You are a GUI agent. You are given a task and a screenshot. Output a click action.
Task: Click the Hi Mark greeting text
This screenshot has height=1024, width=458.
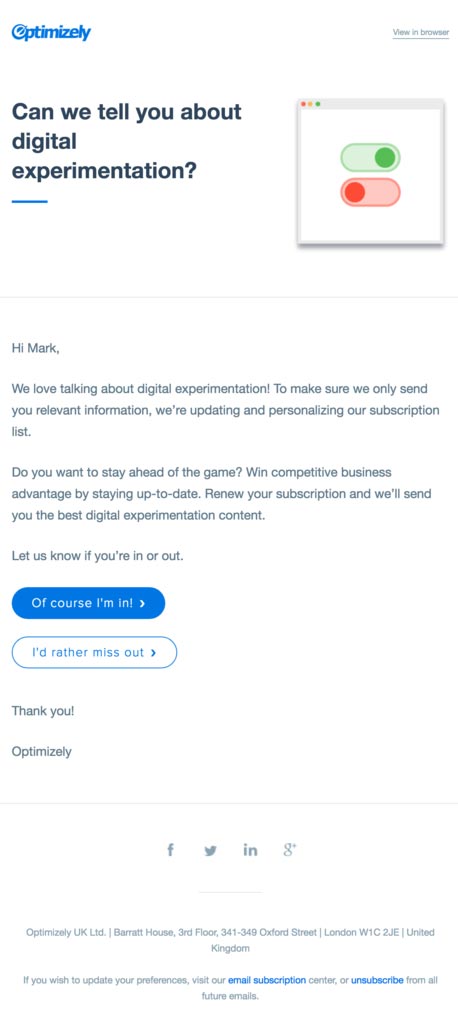coord(35,348)
